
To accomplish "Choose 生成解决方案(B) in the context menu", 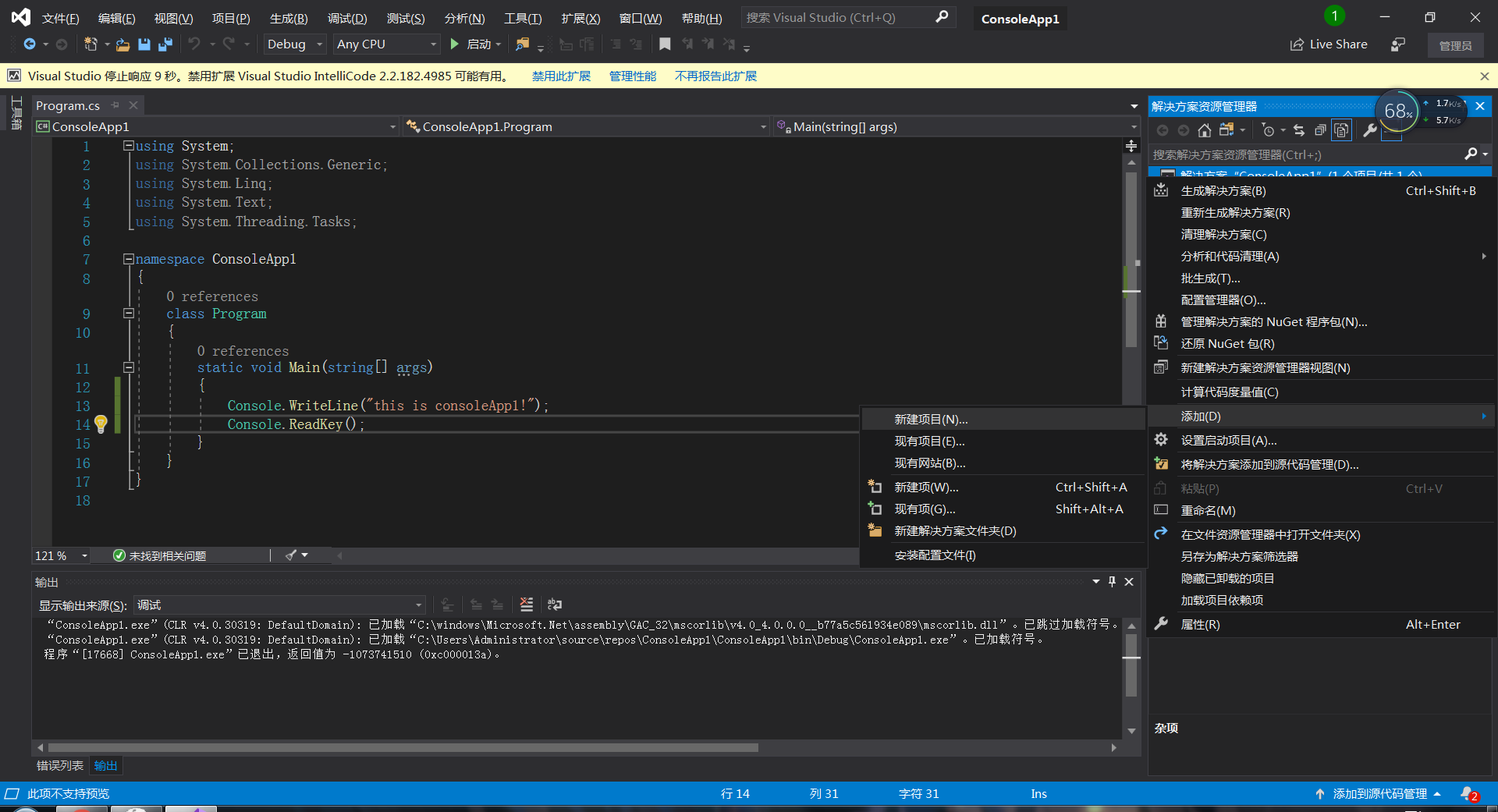I will 1320,190.
